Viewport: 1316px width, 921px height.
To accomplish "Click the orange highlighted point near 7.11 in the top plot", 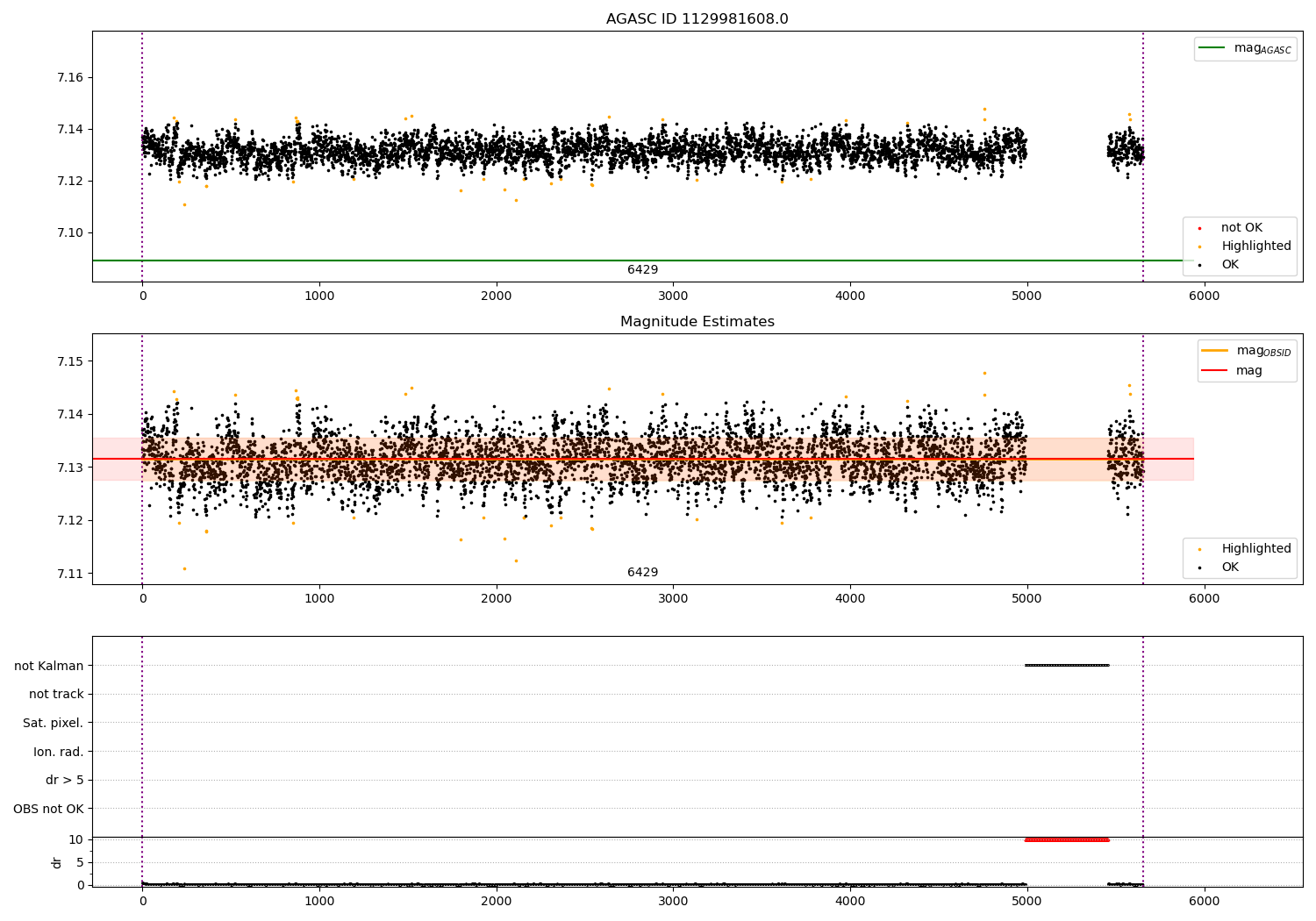I will [184, 205].
